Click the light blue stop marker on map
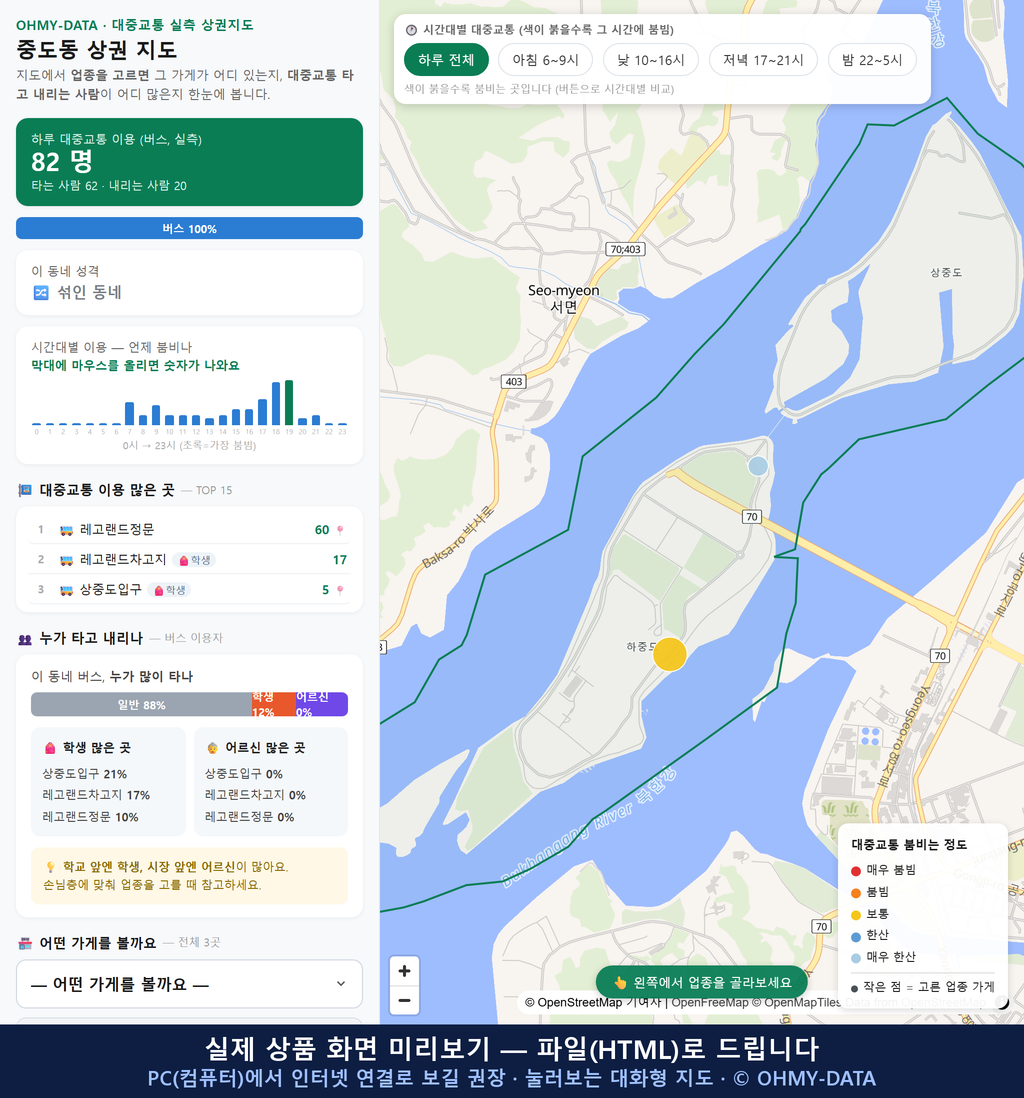The width and height of the screenshot is (1024, 1098). tap(758, 466)
